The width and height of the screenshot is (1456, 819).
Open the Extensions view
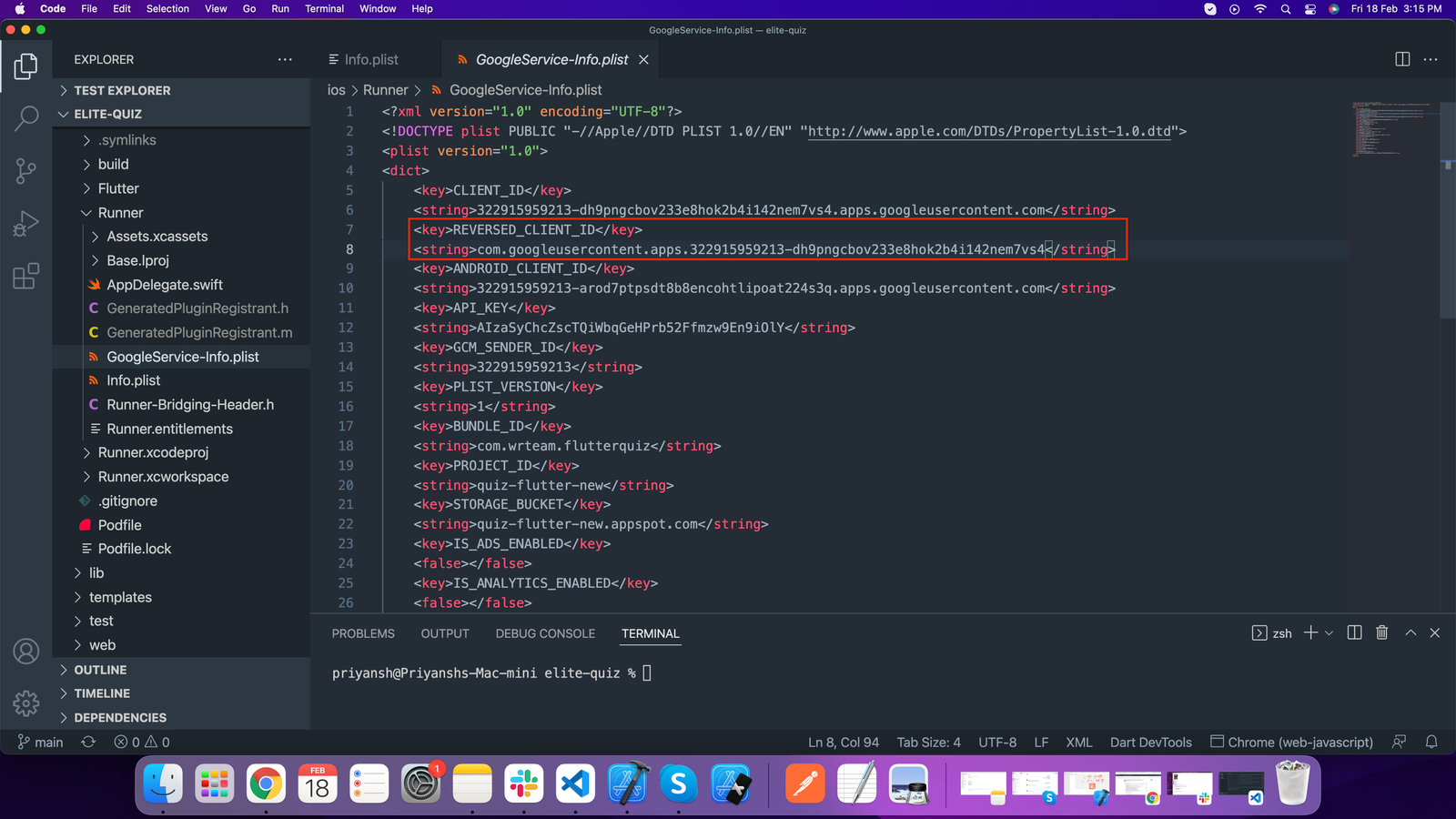(x=26, y=276)
